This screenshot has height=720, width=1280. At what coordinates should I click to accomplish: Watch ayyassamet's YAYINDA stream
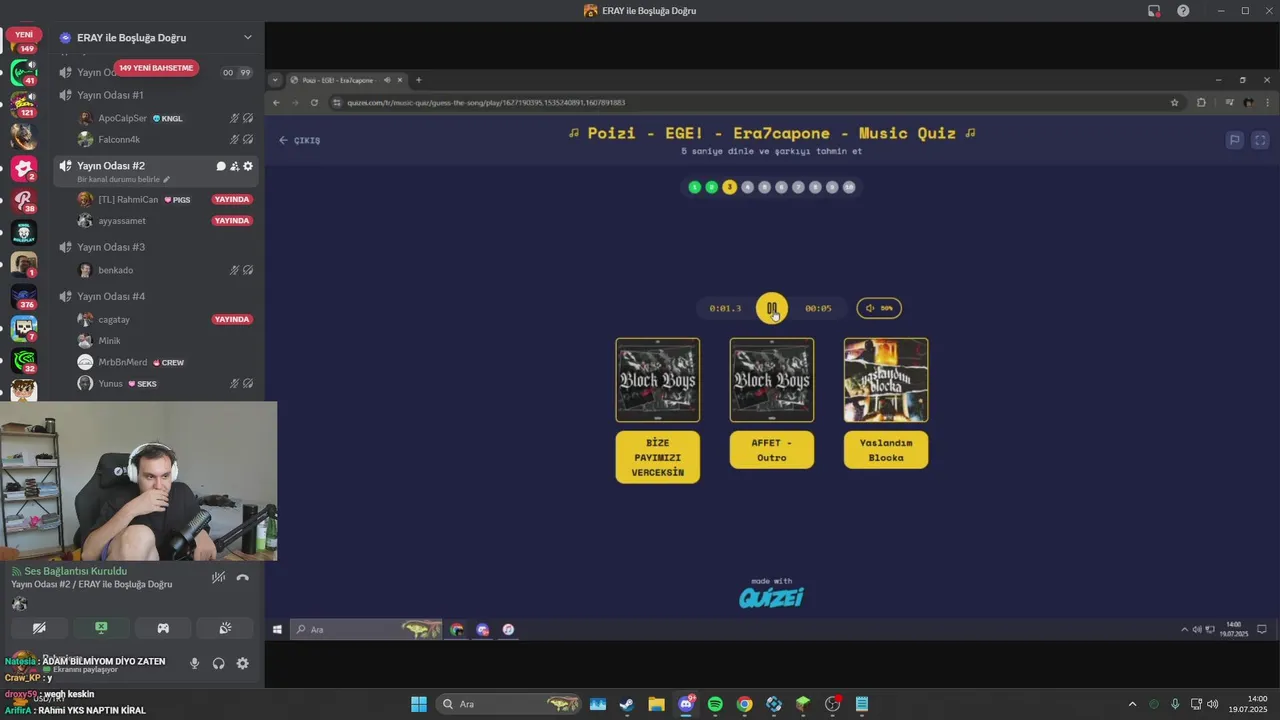click(232, 221)
